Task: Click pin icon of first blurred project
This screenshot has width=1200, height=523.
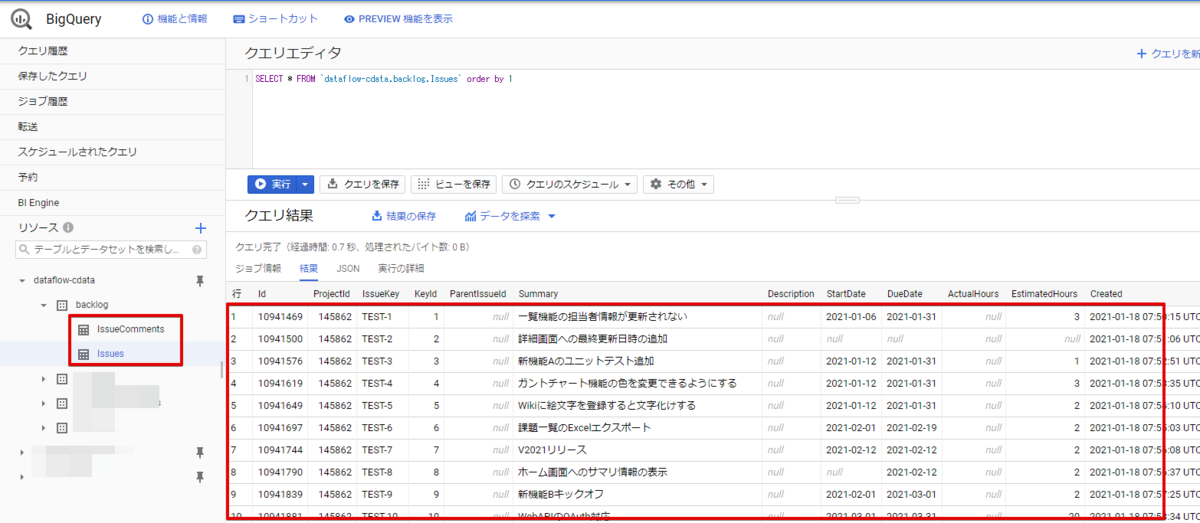Action: pos(200,453)
